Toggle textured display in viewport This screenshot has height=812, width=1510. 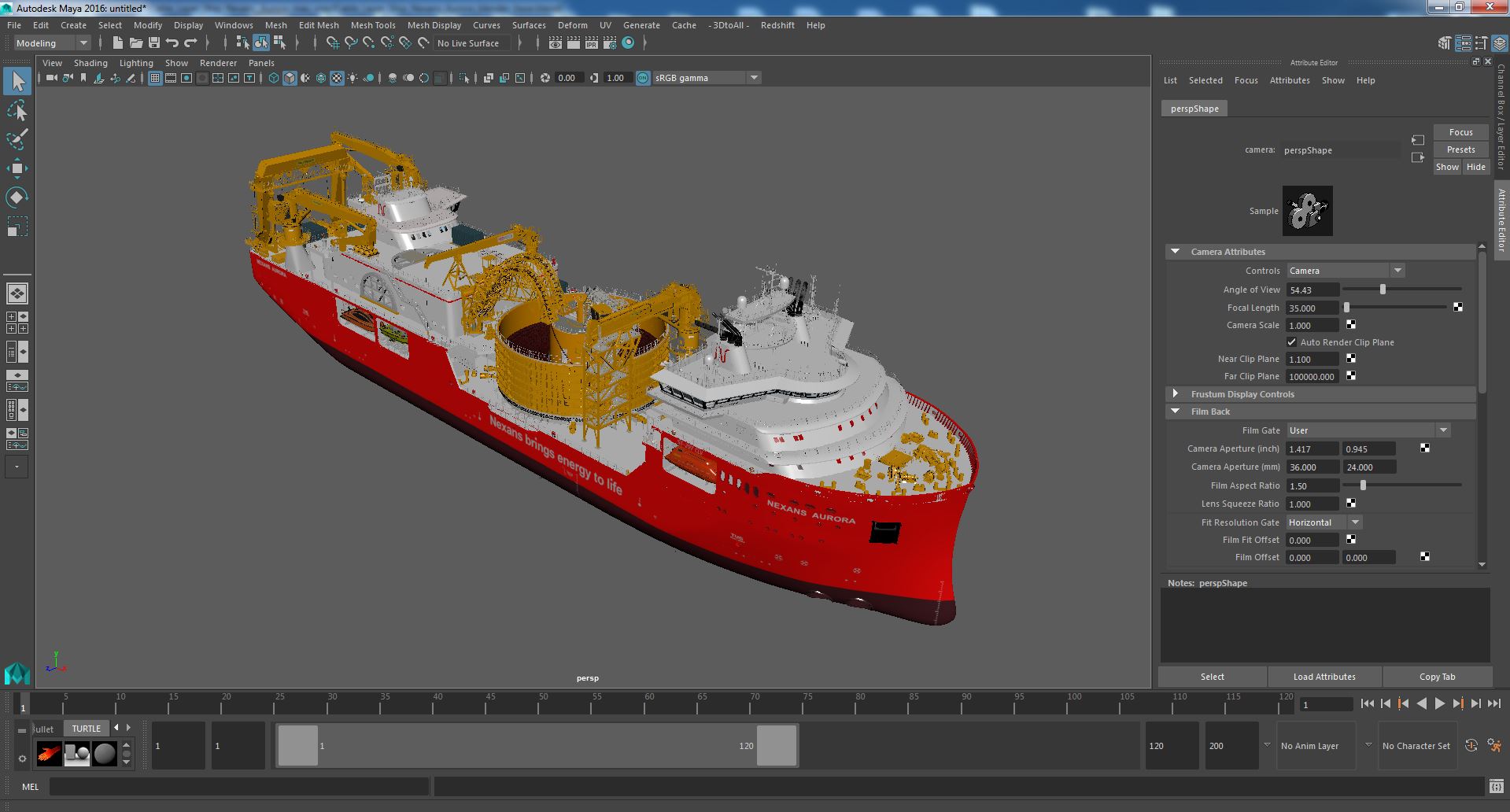[337, 78]
